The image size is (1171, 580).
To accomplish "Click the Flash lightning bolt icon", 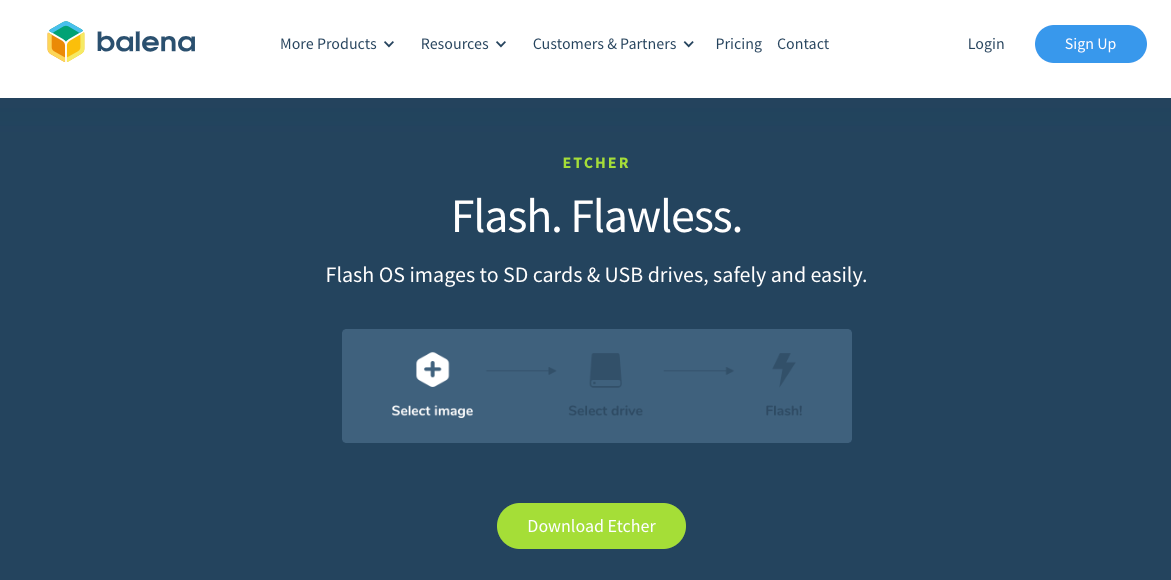I will (x=783, y=369).
